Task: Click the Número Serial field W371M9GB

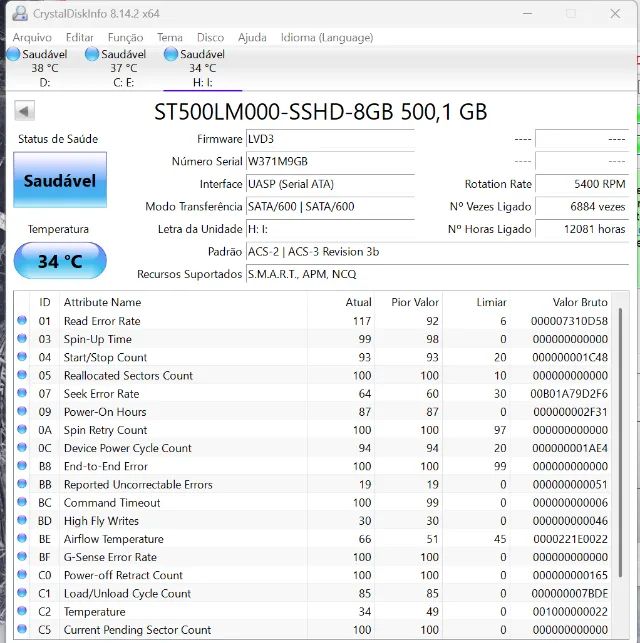Action: pos(330,162)
